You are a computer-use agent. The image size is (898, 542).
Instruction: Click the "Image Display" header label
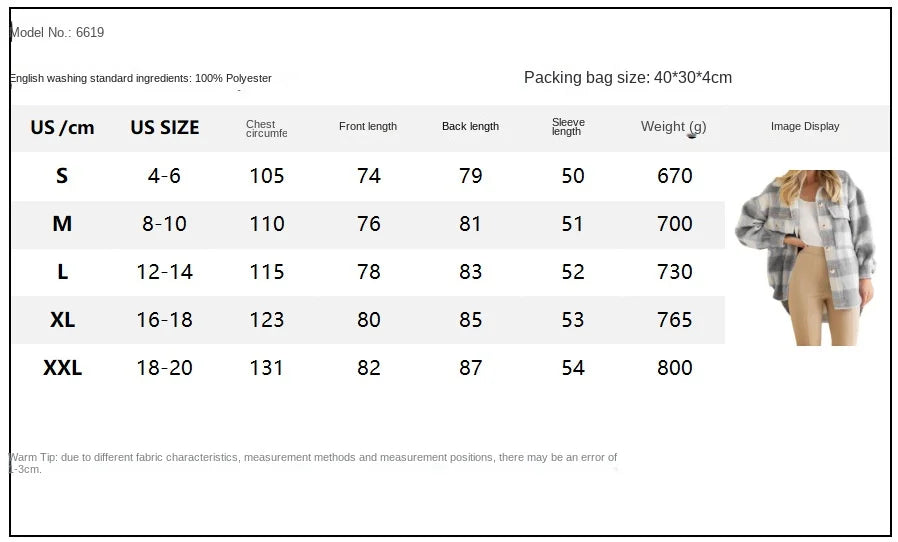pyautogui.click(x=805, y=126)
